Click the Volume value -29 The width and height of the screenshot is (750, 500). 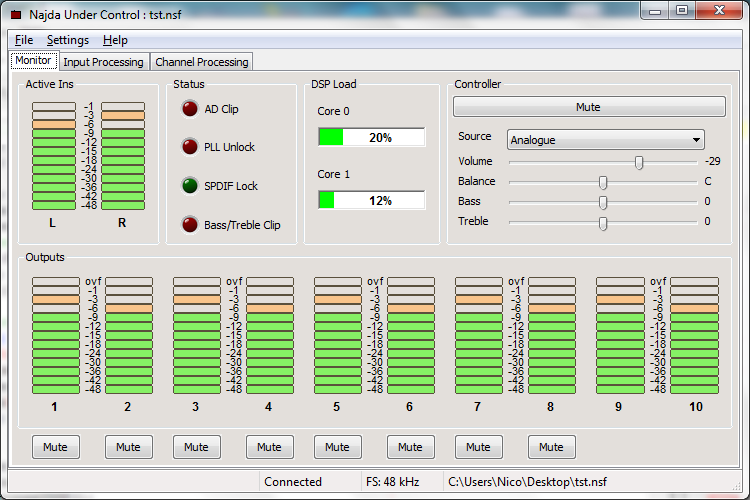click(x=713, y=161)
